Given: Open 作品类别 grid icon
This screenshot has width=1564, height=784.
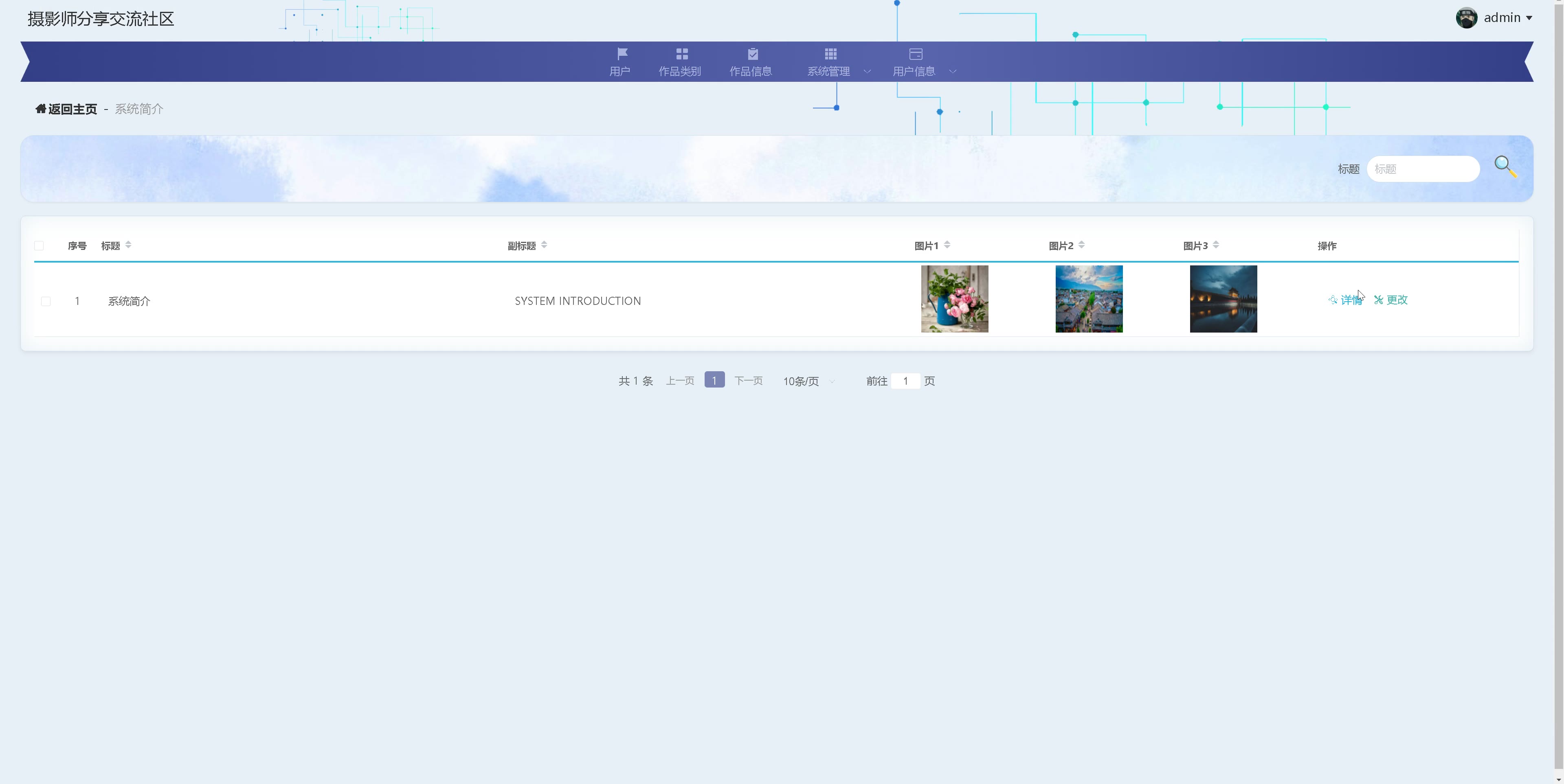Looking at the screenshot, I should (681, 53).
